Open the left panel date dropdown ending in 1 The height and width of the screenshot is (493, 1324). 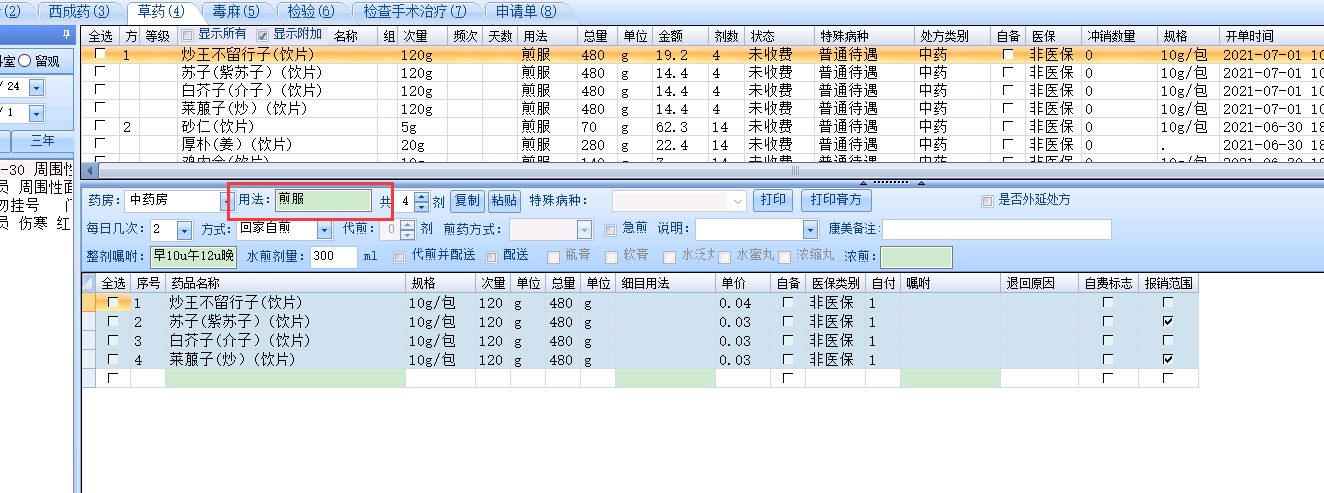point(37,112)
